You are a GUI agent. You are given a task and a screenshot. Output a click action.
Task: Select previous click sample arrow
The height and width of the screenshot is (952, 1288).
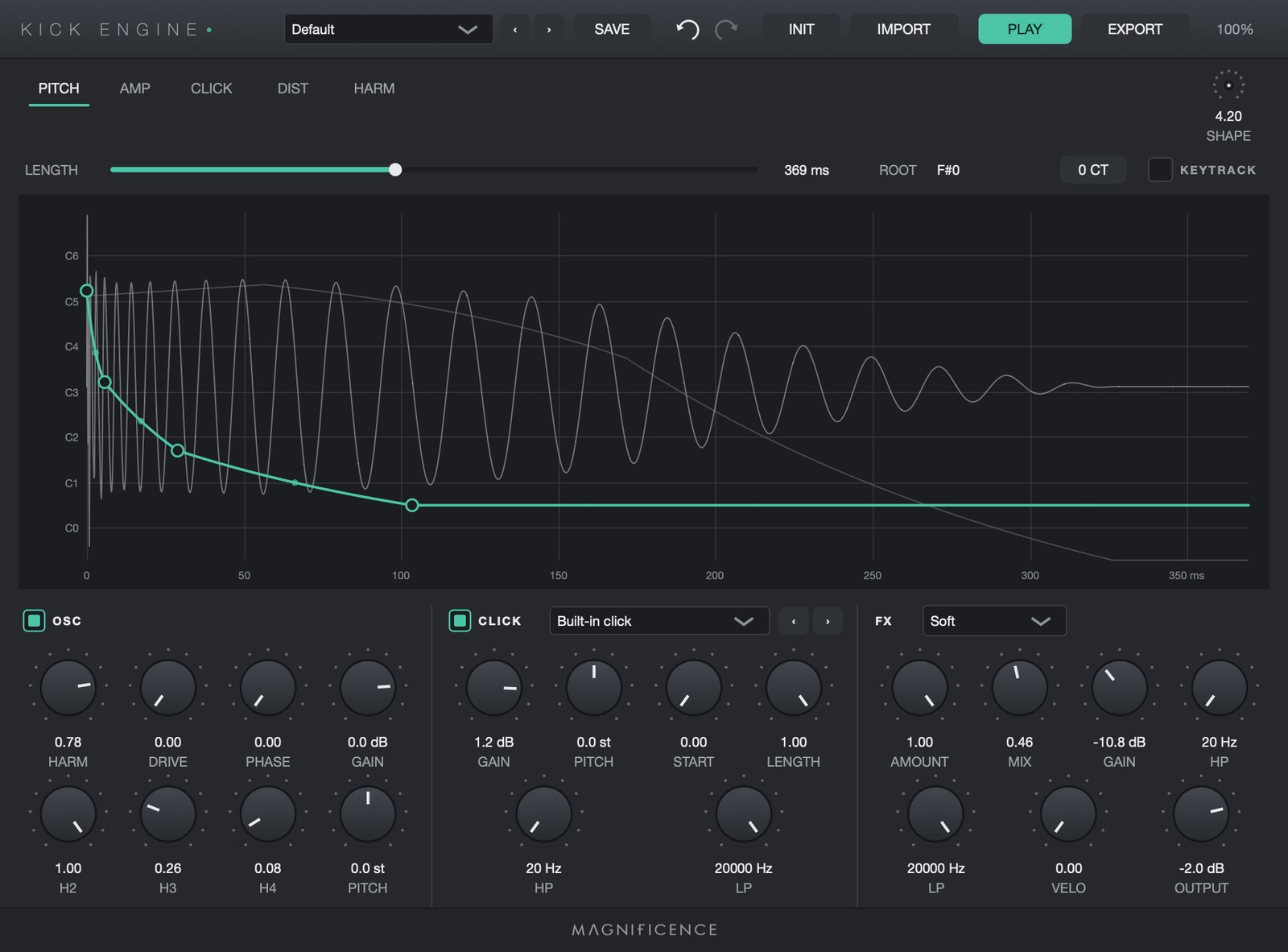(x=794, y=621)
